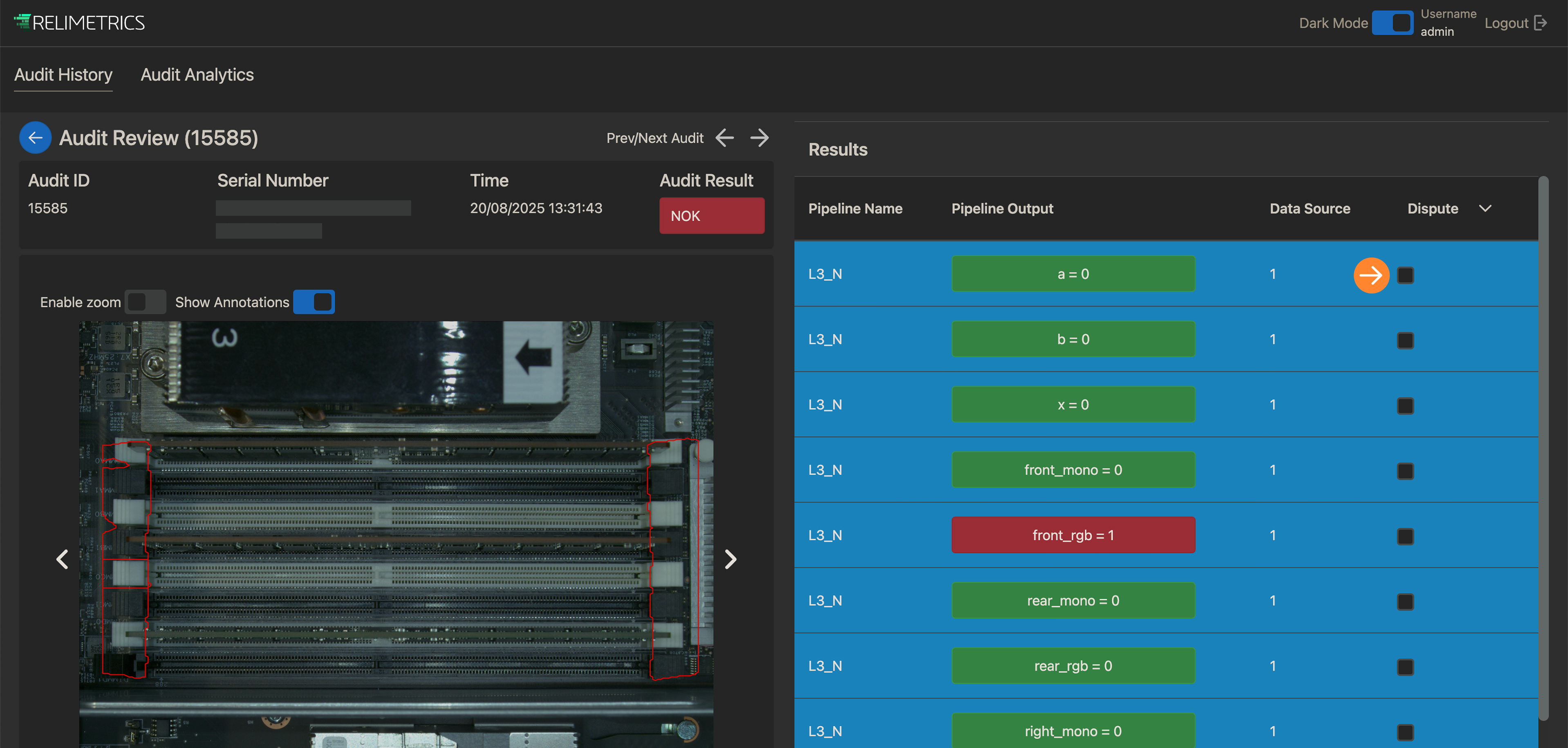Click the Logout link

pos(1506,23)
